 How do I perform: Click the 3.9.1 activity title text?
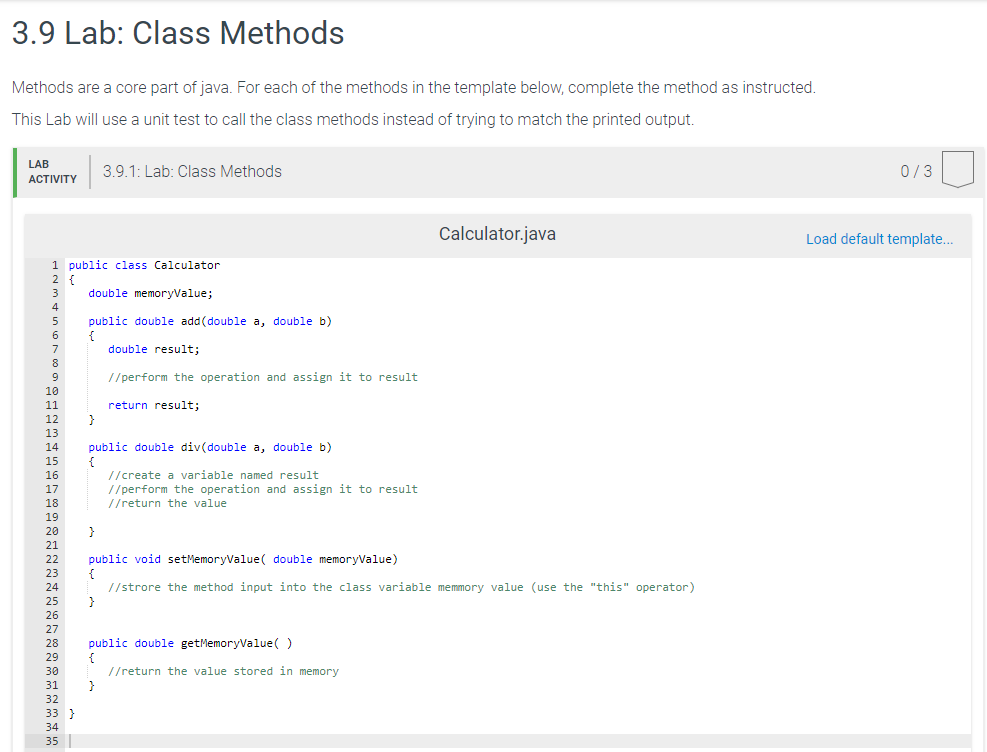[192, 170]
